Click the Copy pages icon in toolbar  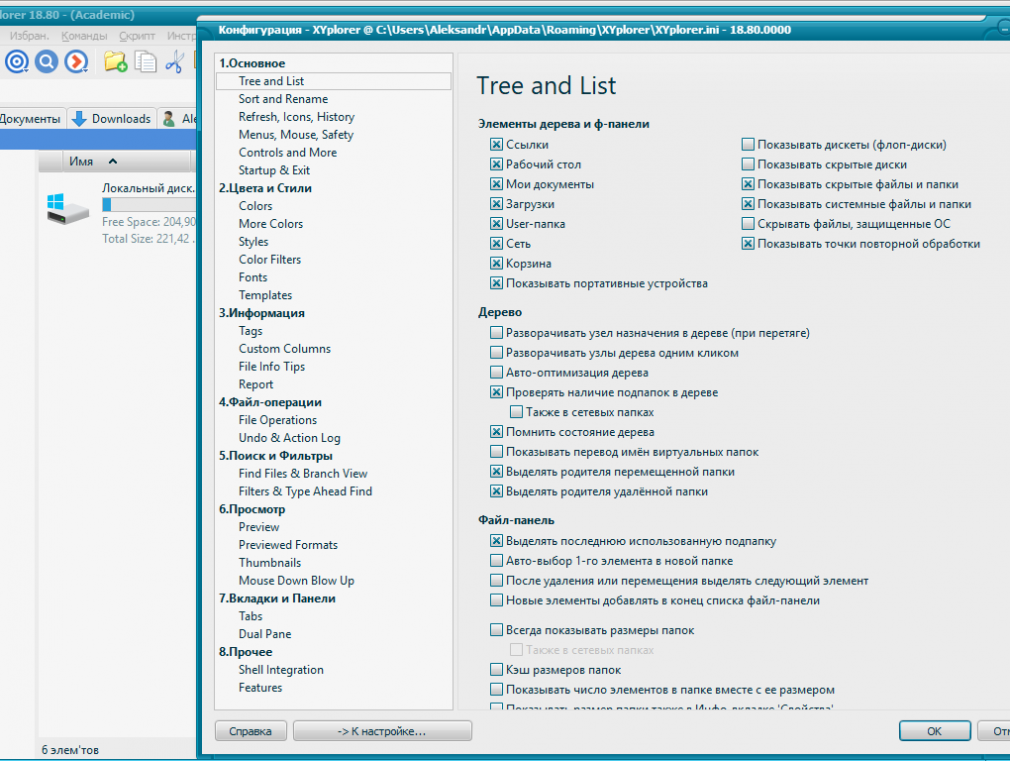[x=146, y=62]
